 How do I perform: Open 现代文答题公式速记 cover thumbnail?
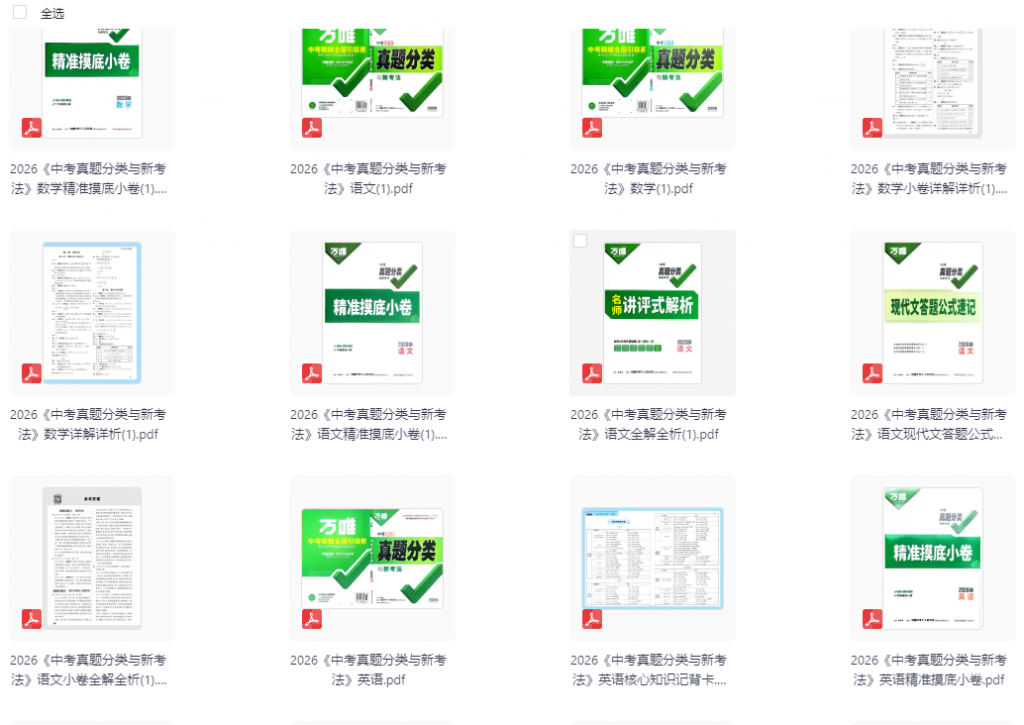(933, 313)
